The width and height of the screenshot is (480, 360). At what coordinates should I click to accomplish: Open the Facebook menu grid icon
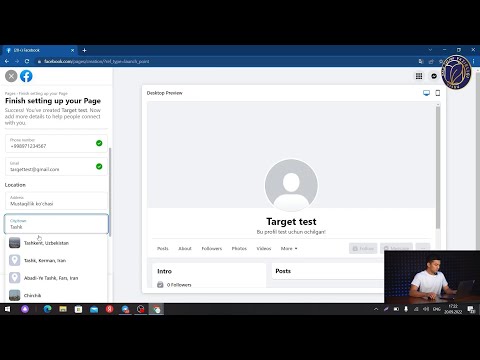pos(419,76)
